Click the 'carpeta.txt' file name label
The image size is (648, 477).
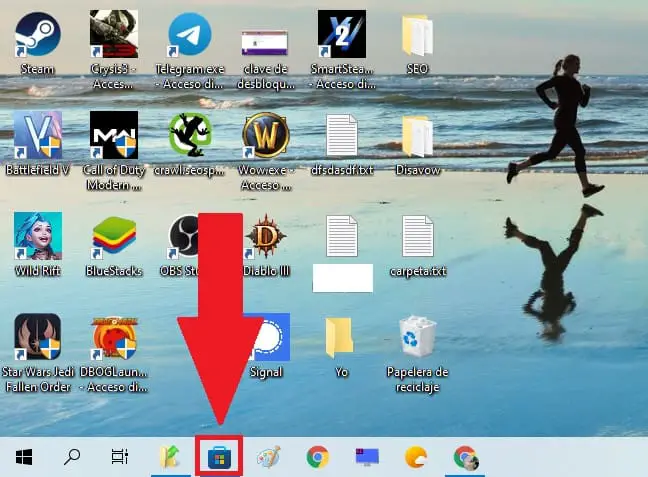pos(418,271)
